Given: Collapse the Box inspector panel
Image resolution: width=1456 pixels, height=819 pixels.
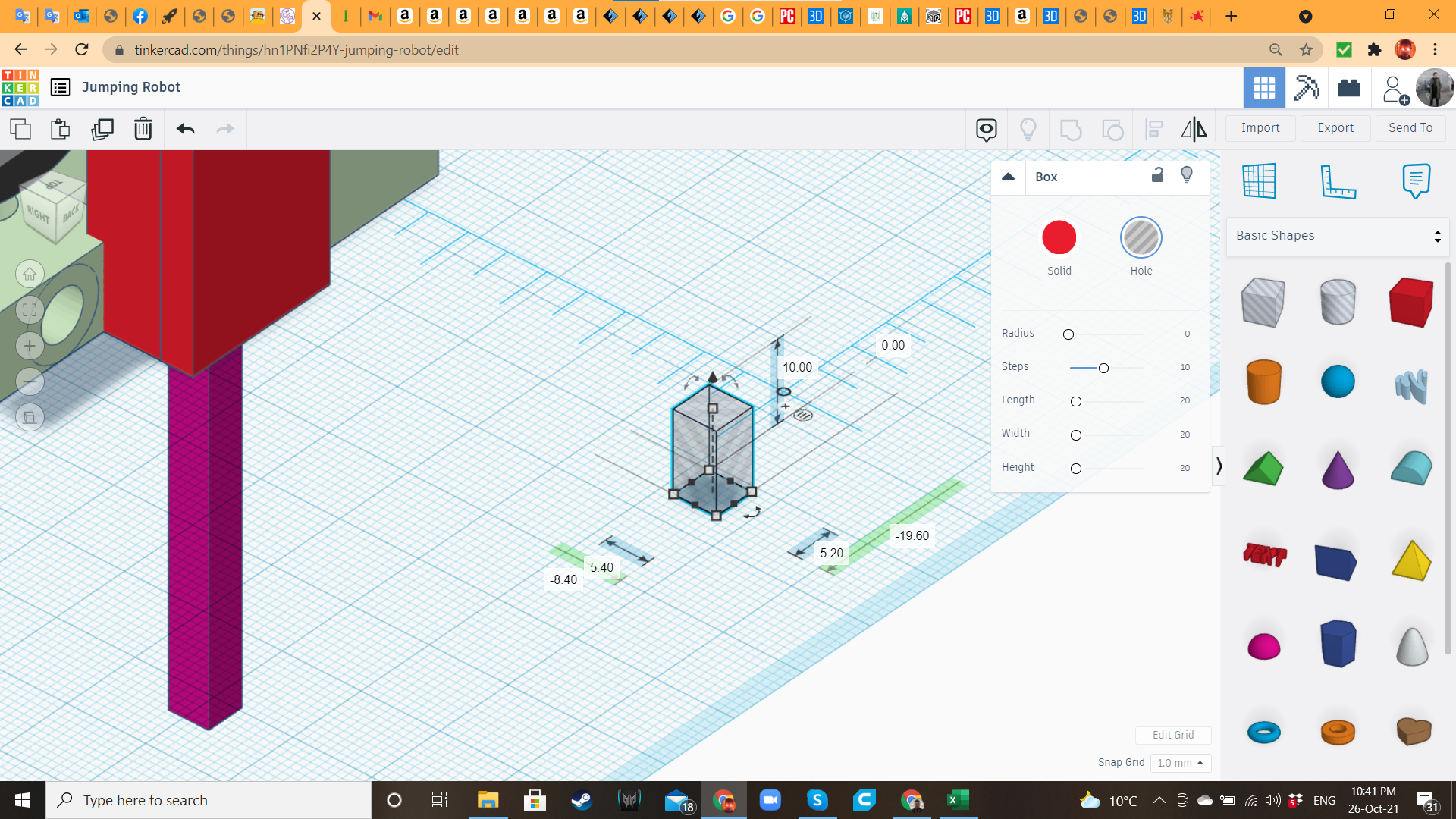Looking at the screenshot, I should [x=1008, y=176].
